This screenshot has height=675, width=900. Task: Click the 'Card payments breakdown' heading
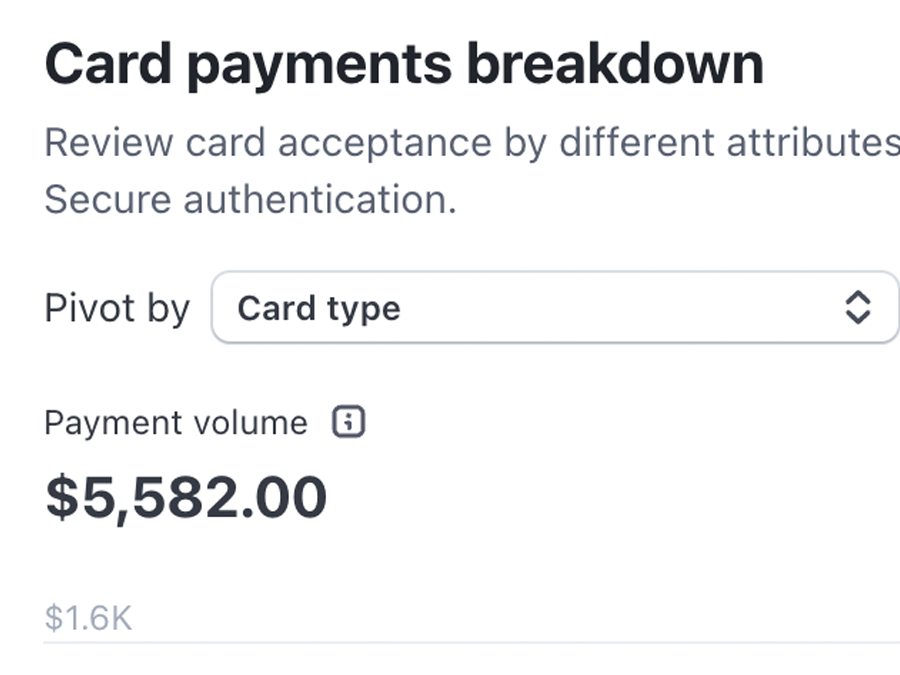pos(404,64)
